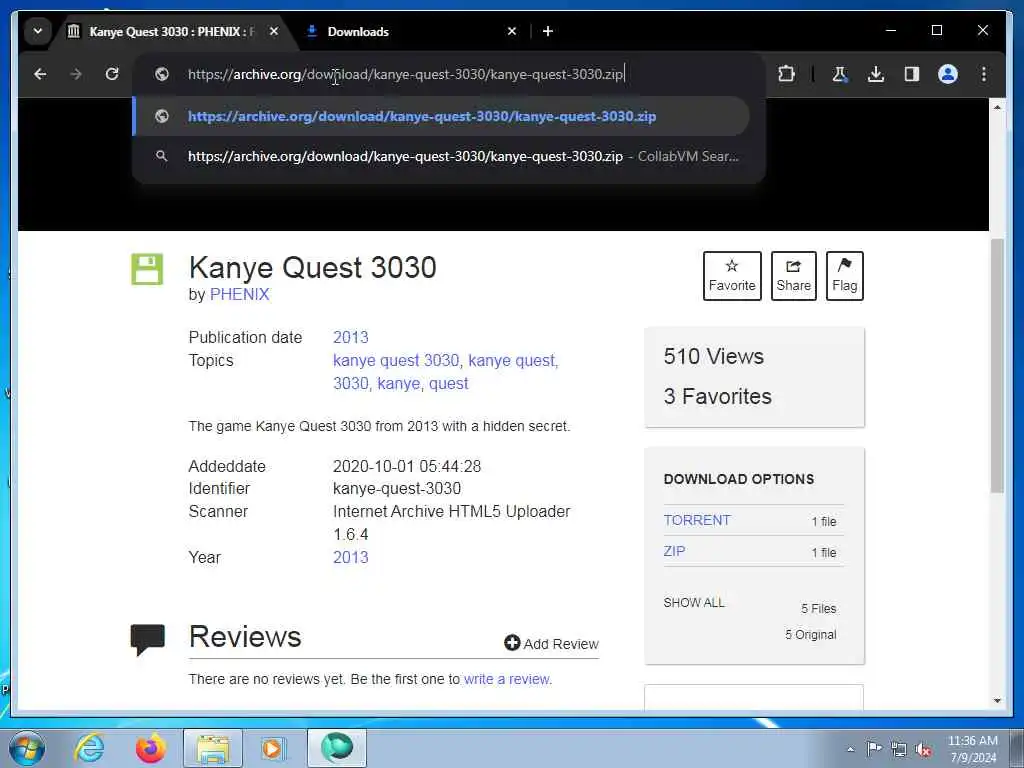
Task: Open the Chrome three-dot menu
Action: (984, 74)
